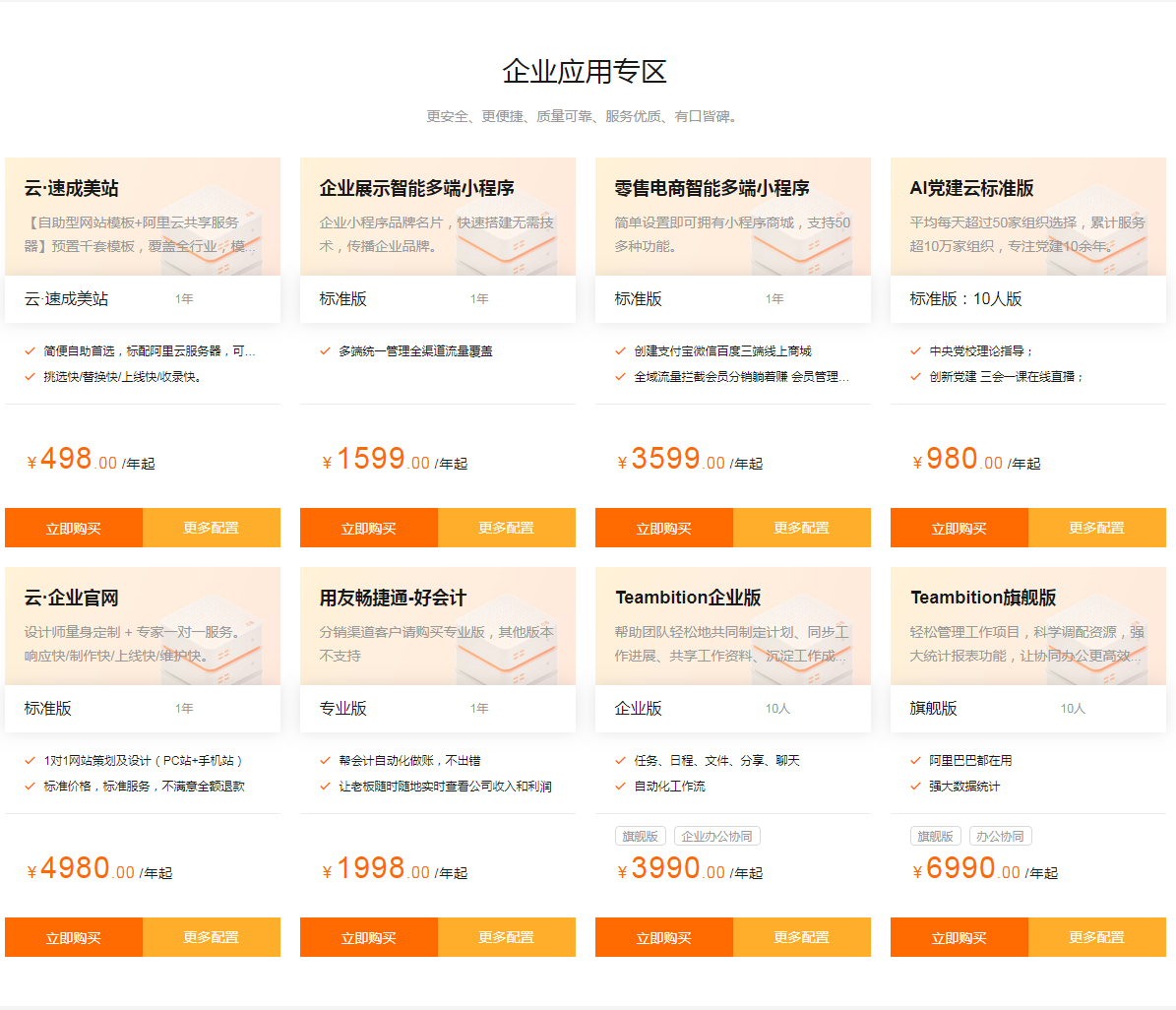Open 更多配置 for Teambition旗舰版
This screenshot has height=1010, width=1176.
point(1097,937)
